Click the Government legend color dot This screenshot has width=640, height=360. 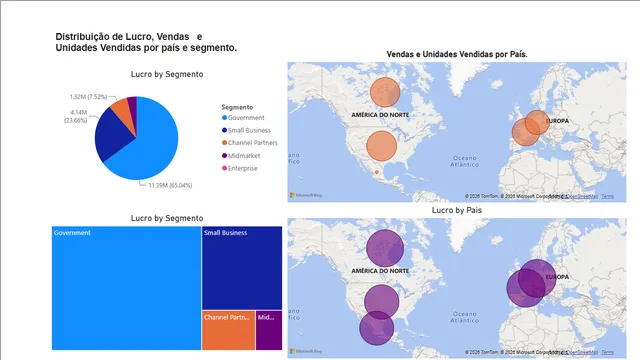tap(224, 118)
